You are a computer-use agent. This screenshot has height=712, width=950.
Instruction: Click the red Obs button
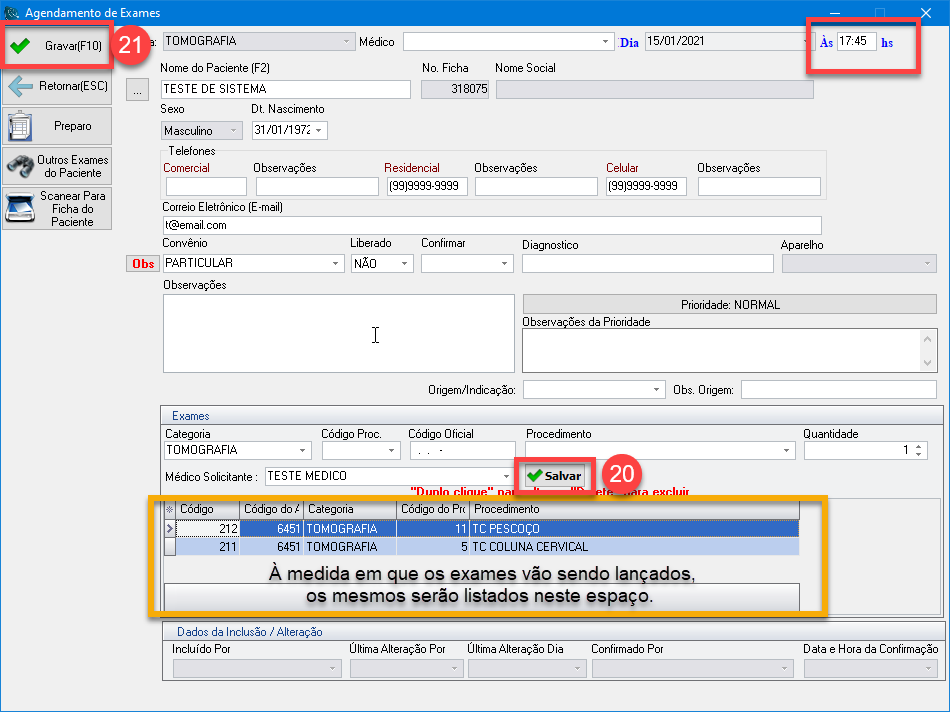142,264
